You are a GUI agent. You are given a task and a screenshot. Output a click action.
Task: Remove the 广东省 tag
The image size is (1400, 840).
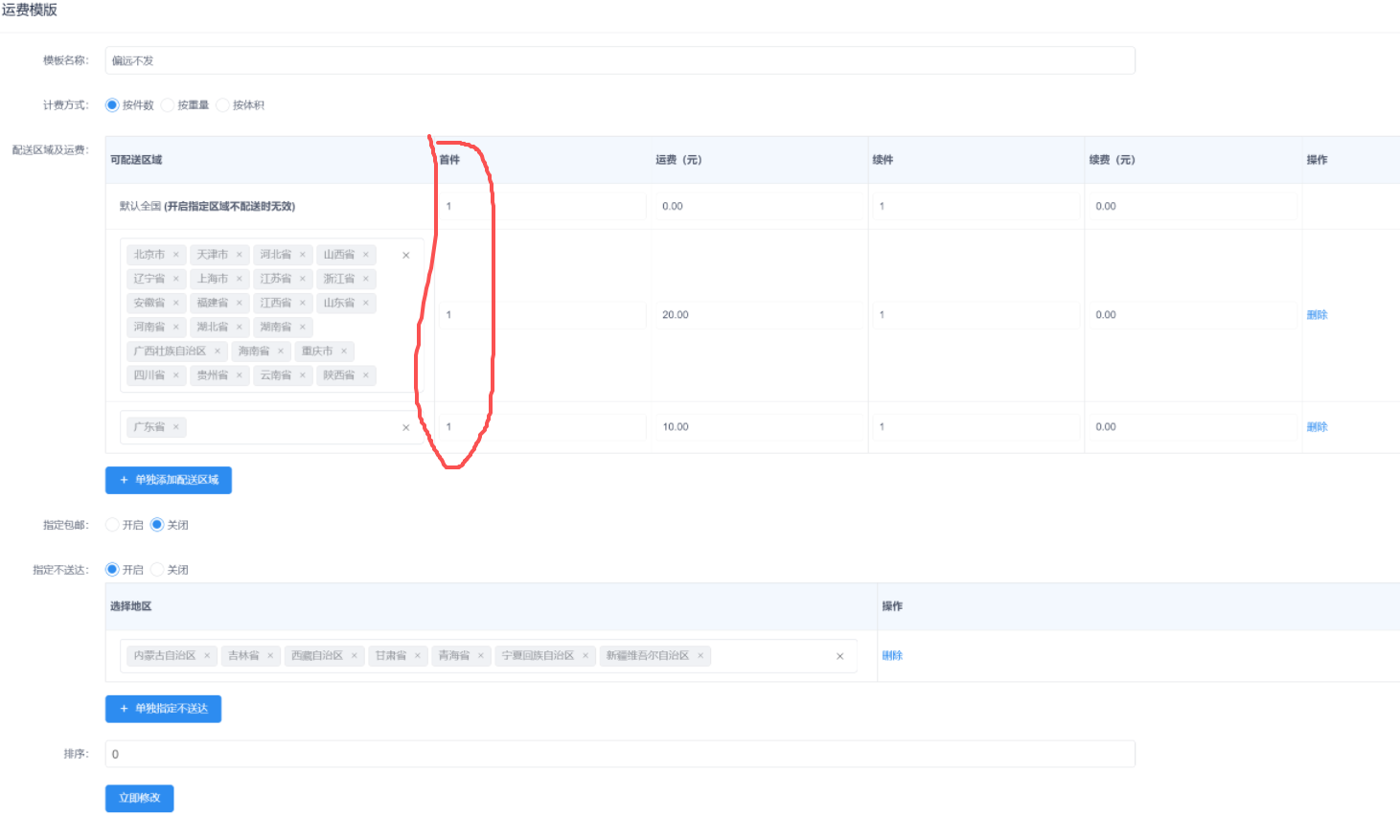tap(176, 427)
